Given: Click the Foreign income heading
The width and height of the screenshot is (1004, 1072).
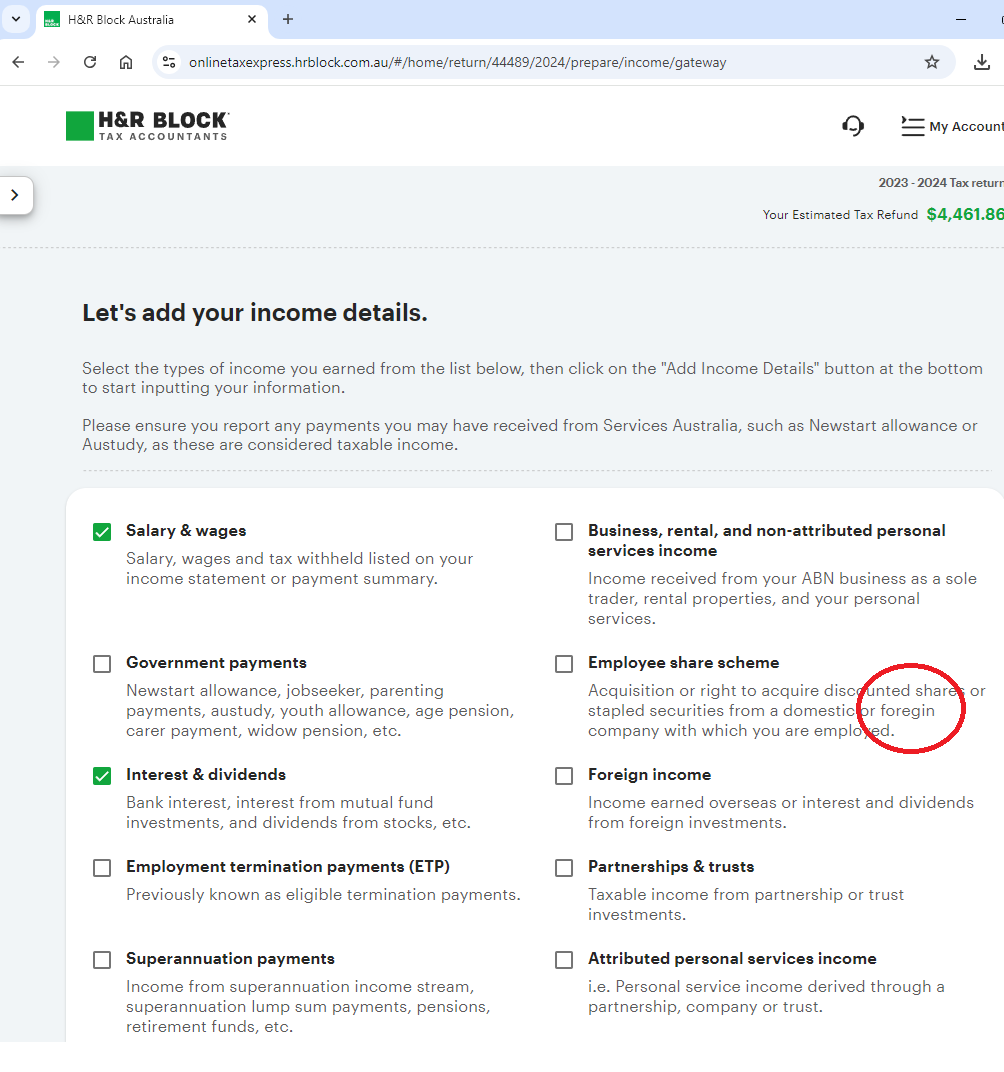Looking at the screenshot, I should 649,775.
